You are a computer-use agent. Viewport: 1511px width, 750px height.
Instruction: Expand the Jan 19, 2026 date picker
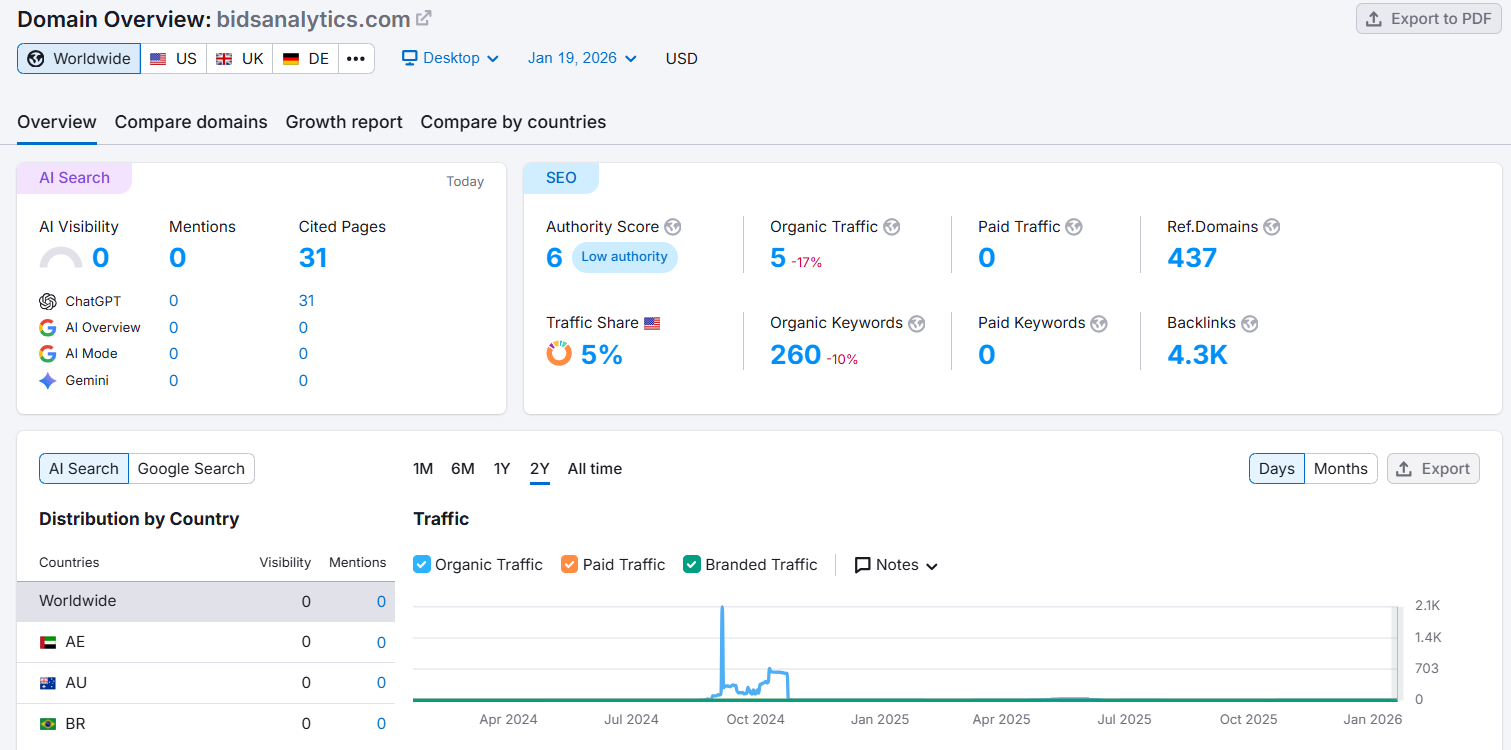tap(582, 58)
